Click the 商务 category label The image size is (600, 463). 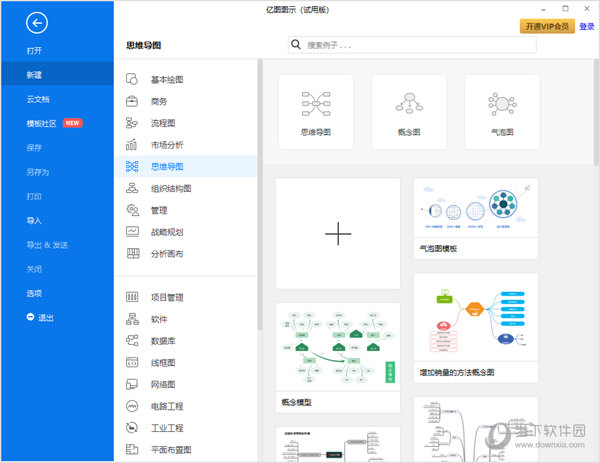(159, 101)
